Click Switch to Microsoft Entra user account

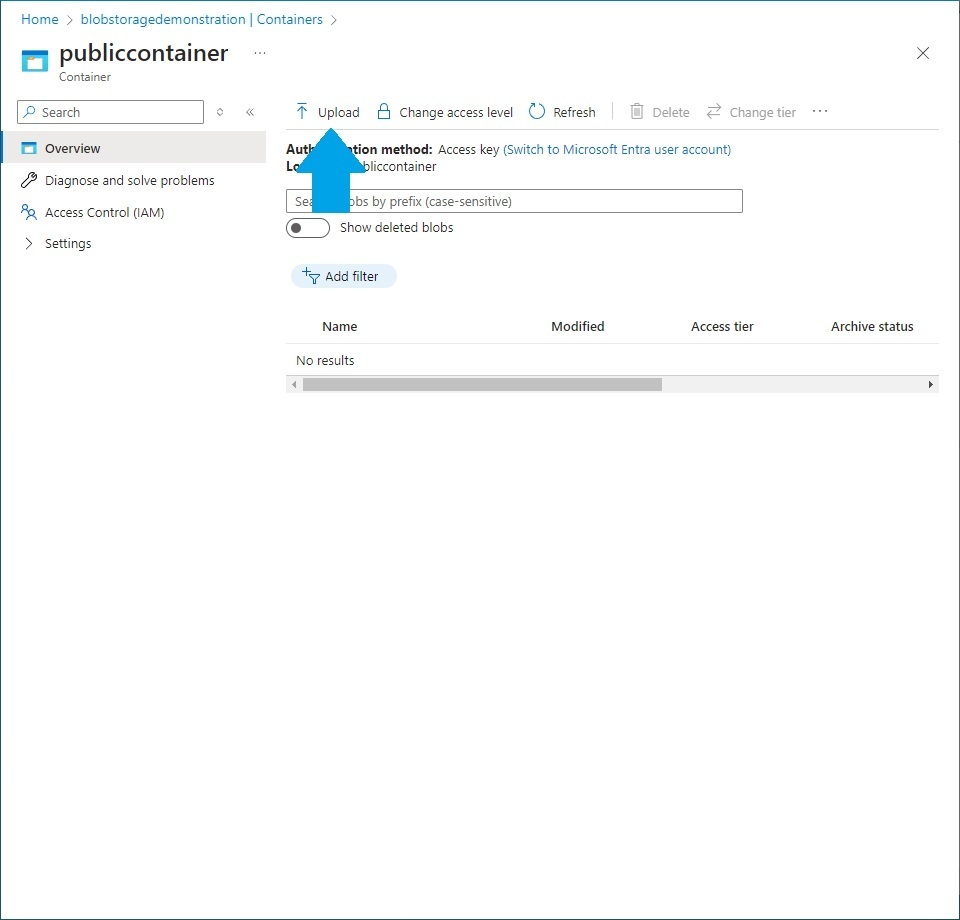click(617, 149)
